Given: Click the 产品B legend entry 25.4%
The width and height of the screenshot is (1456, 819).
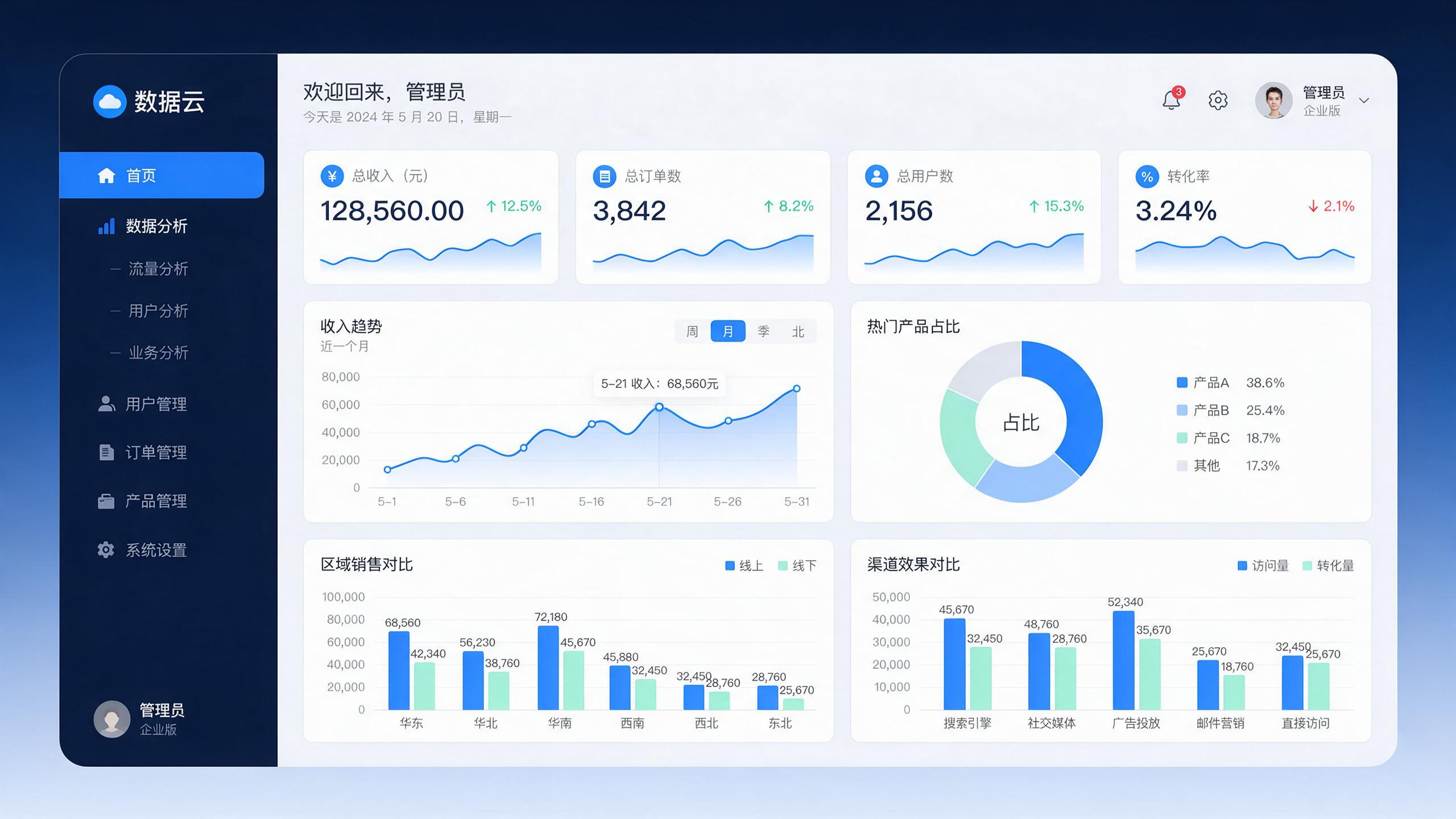Looking at the screenshot, I should click(x=1231, y=410).
